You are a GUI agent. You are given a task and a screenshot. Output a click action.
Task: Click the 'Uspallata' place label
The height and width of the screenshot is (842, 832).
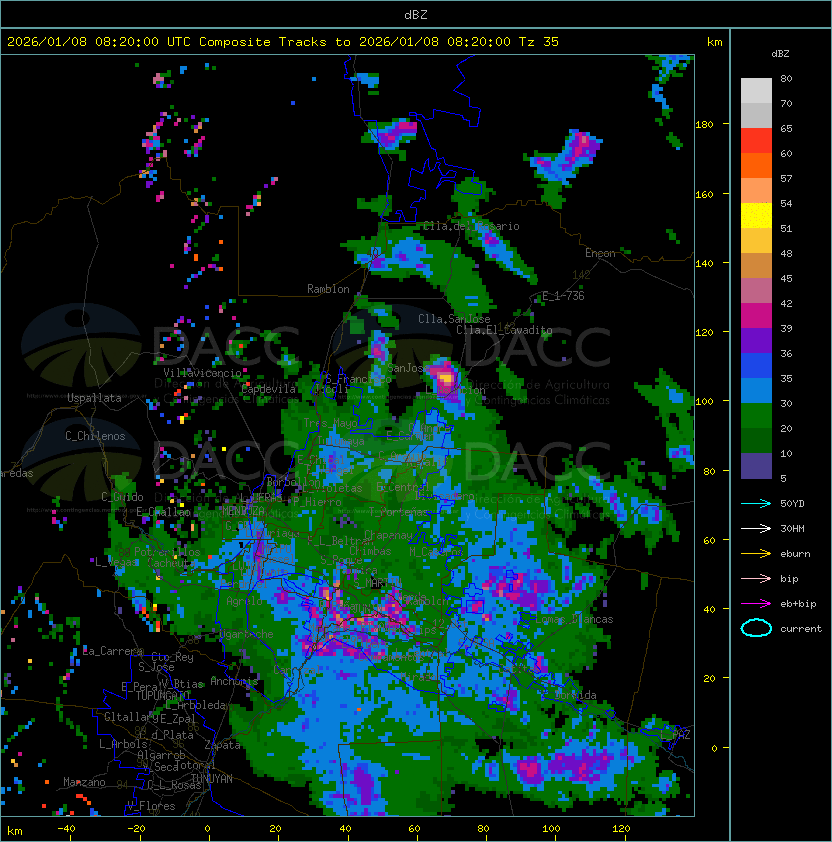(94, 398)
